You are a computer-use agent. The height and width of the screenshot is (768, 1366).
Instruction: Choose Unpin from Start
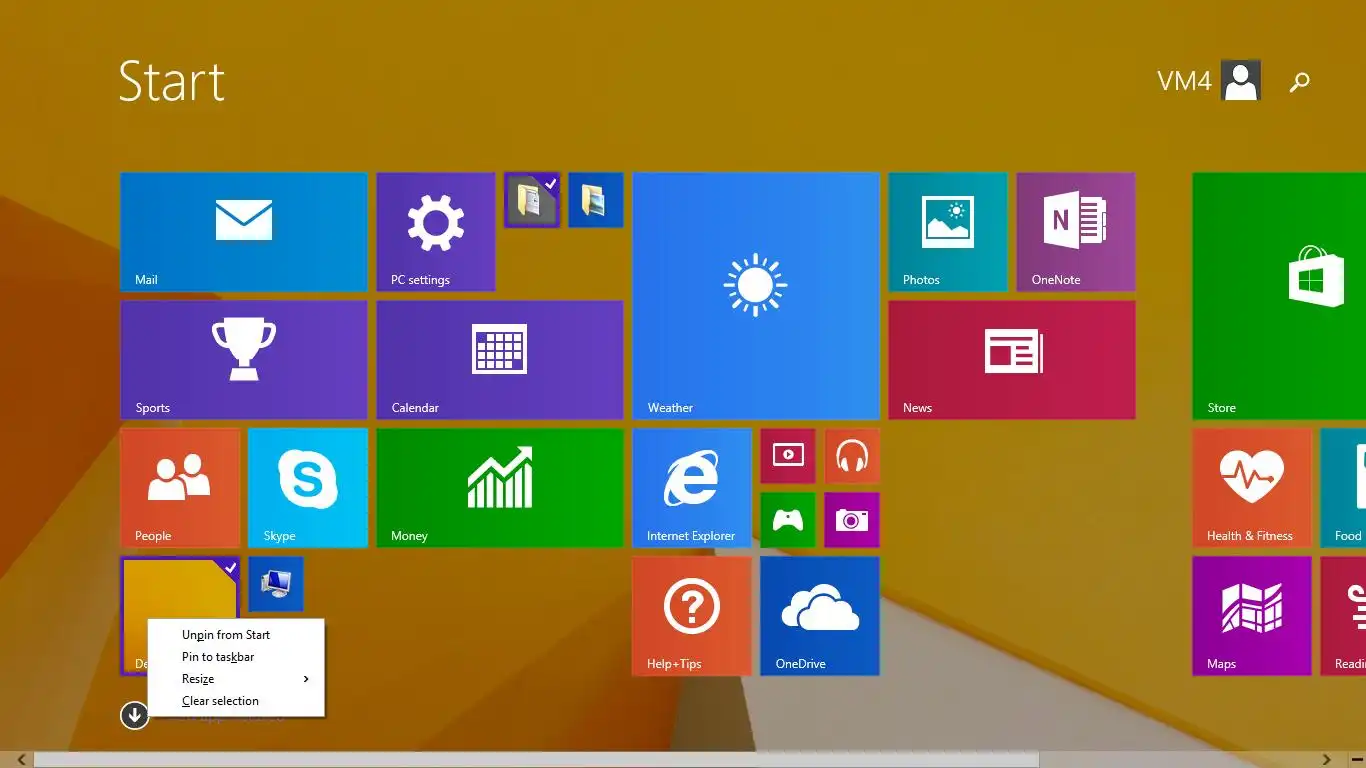(236, 635)
